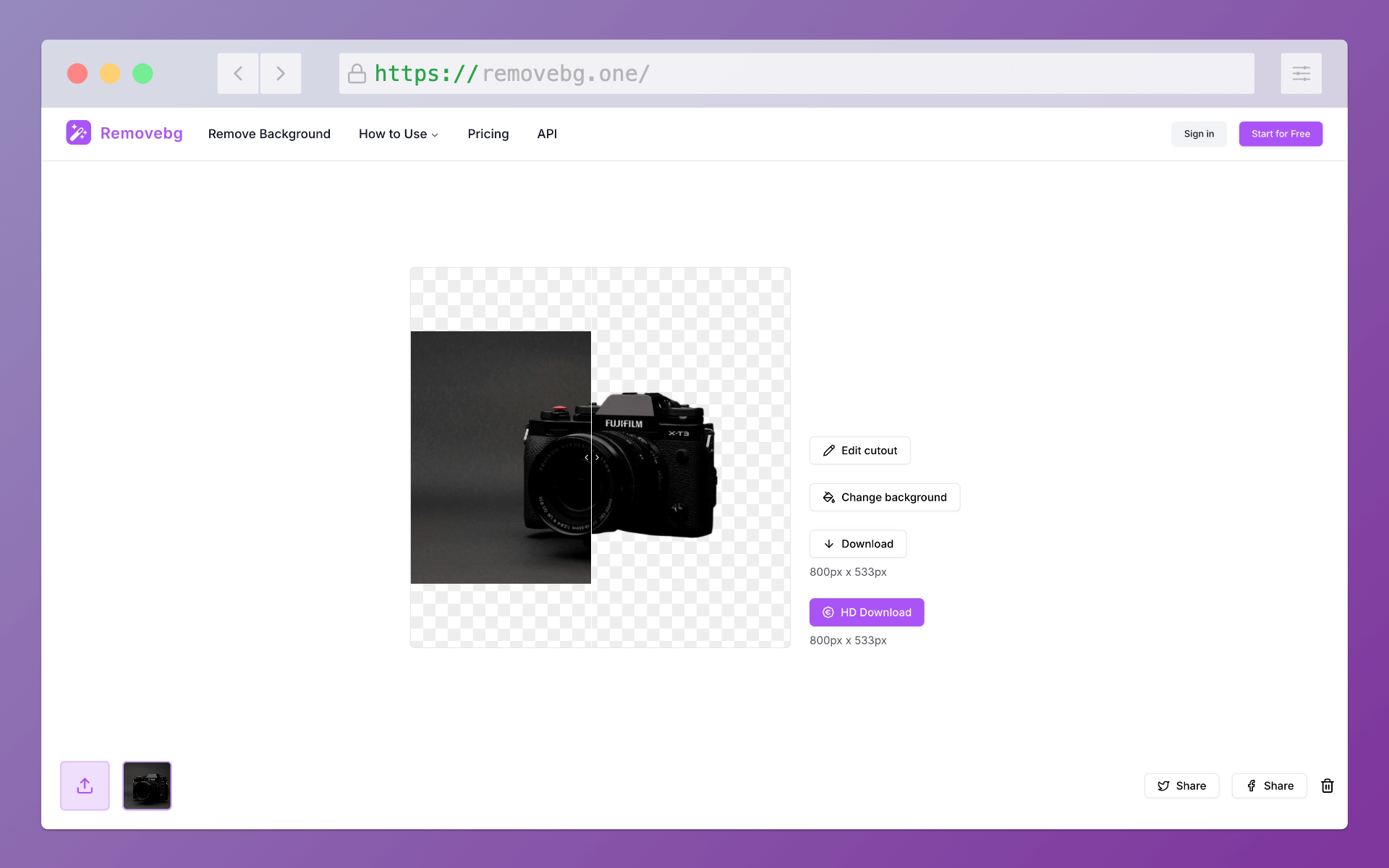Share the result via the Twitter icon

click(x=1163, y=786)
